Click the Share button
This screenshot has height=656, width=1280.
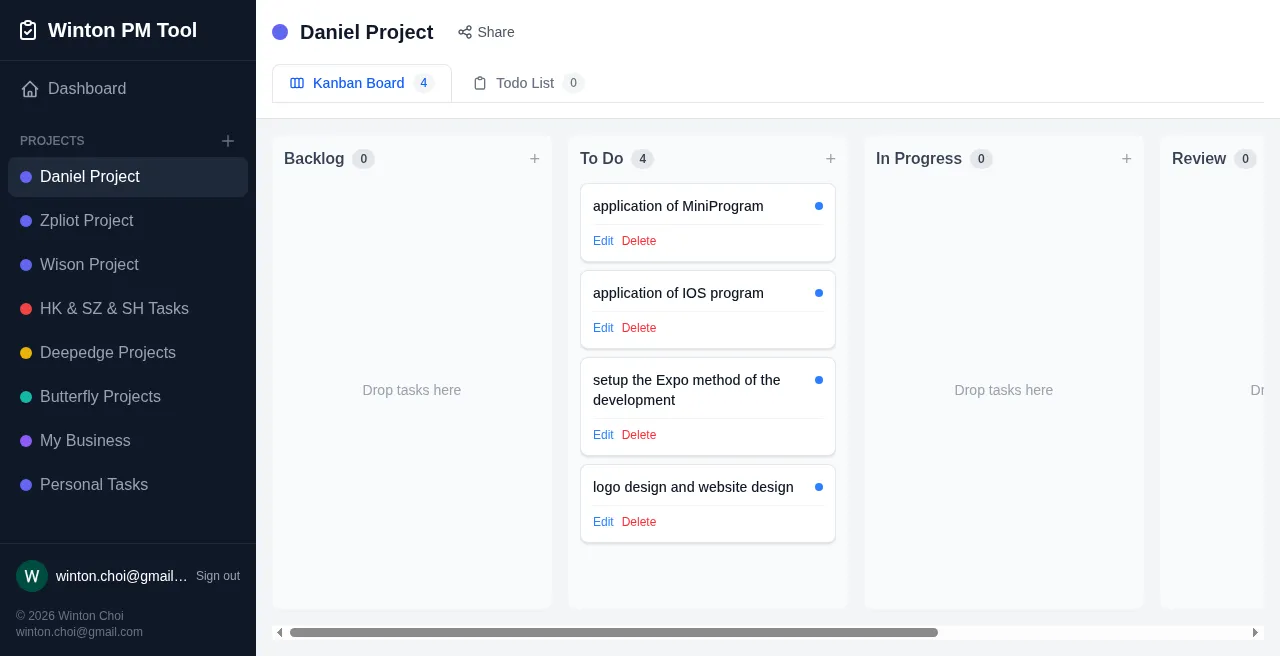point(486,32)
